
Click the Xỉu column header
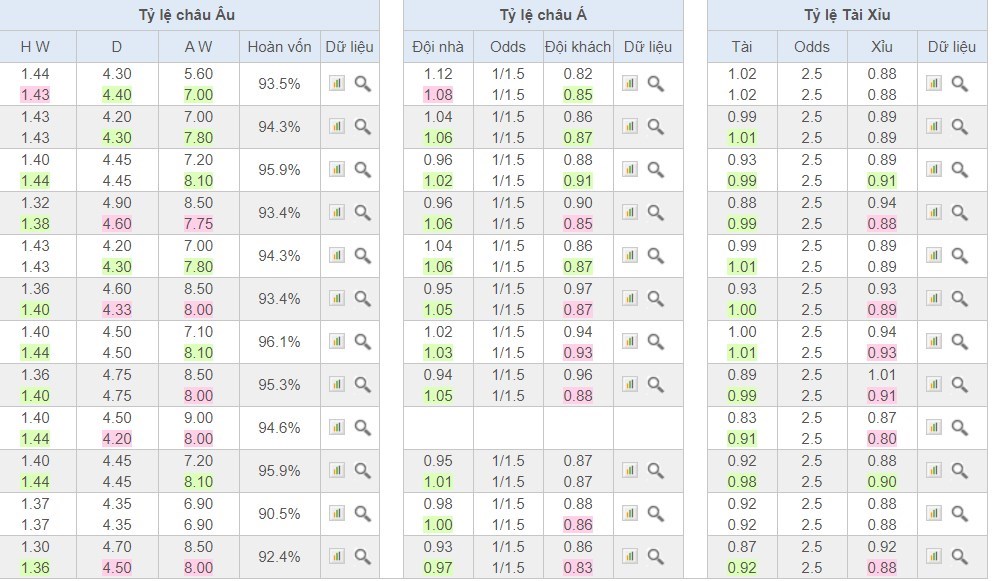[882, 47]
